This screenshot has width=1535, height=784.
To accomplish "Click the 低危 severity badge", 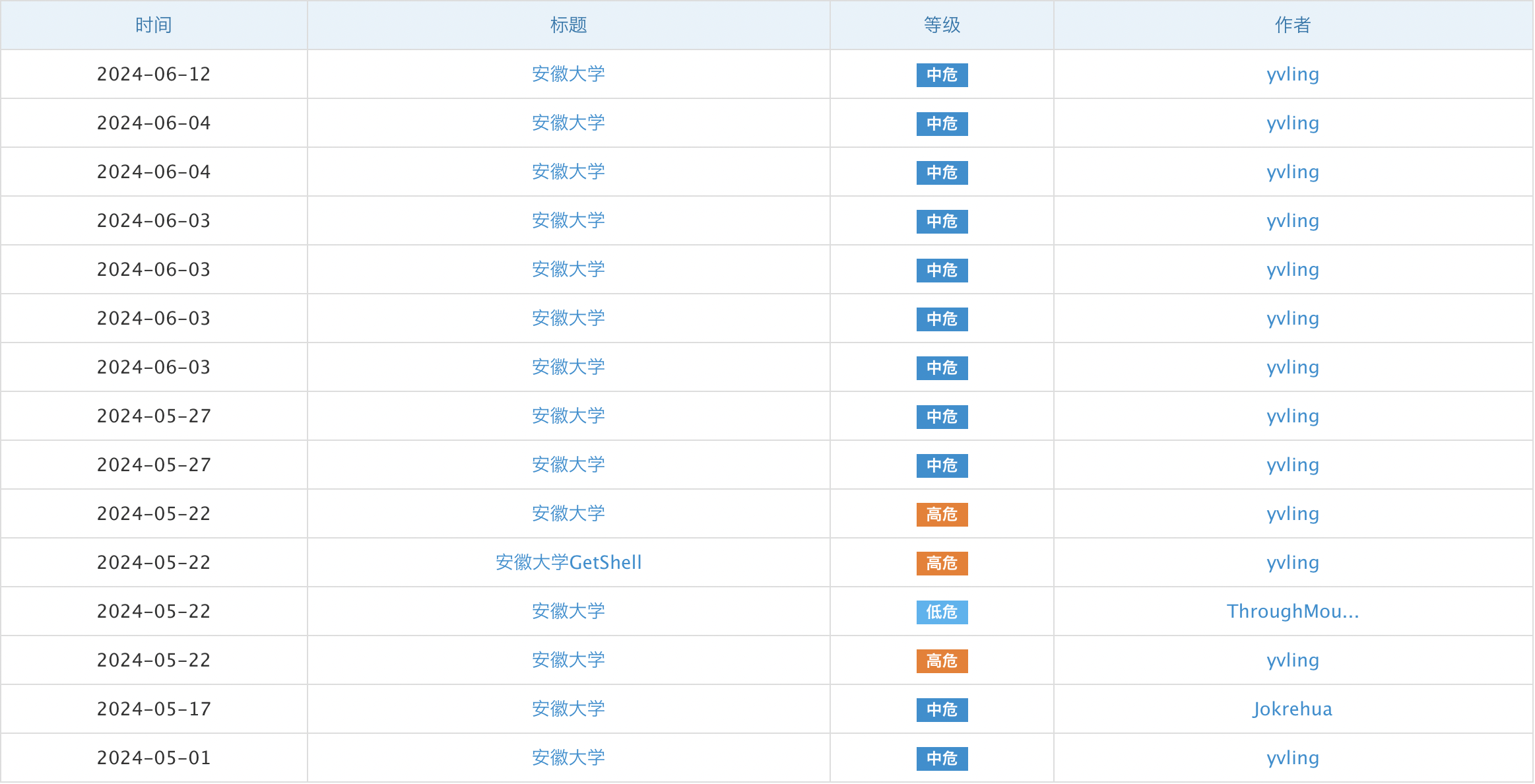I will (942, 612).
